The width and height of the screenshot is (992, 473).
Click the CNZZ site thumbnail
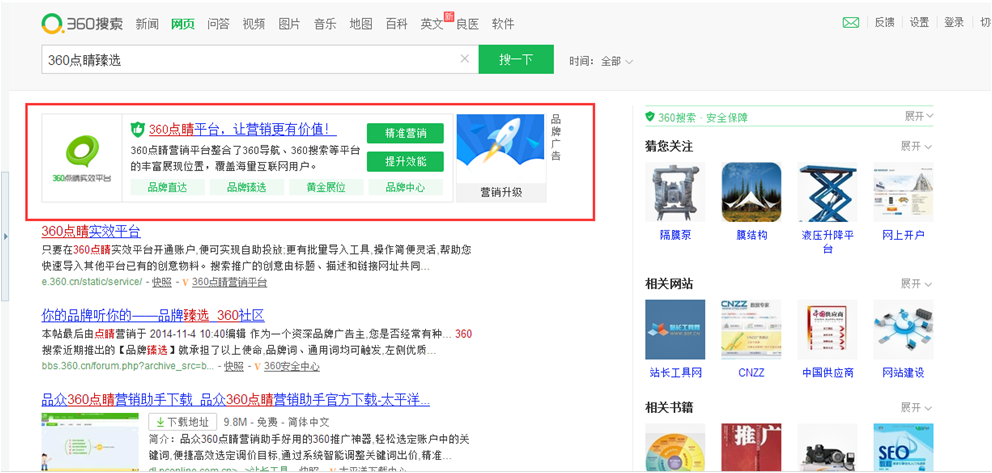[x=751, y=329]
